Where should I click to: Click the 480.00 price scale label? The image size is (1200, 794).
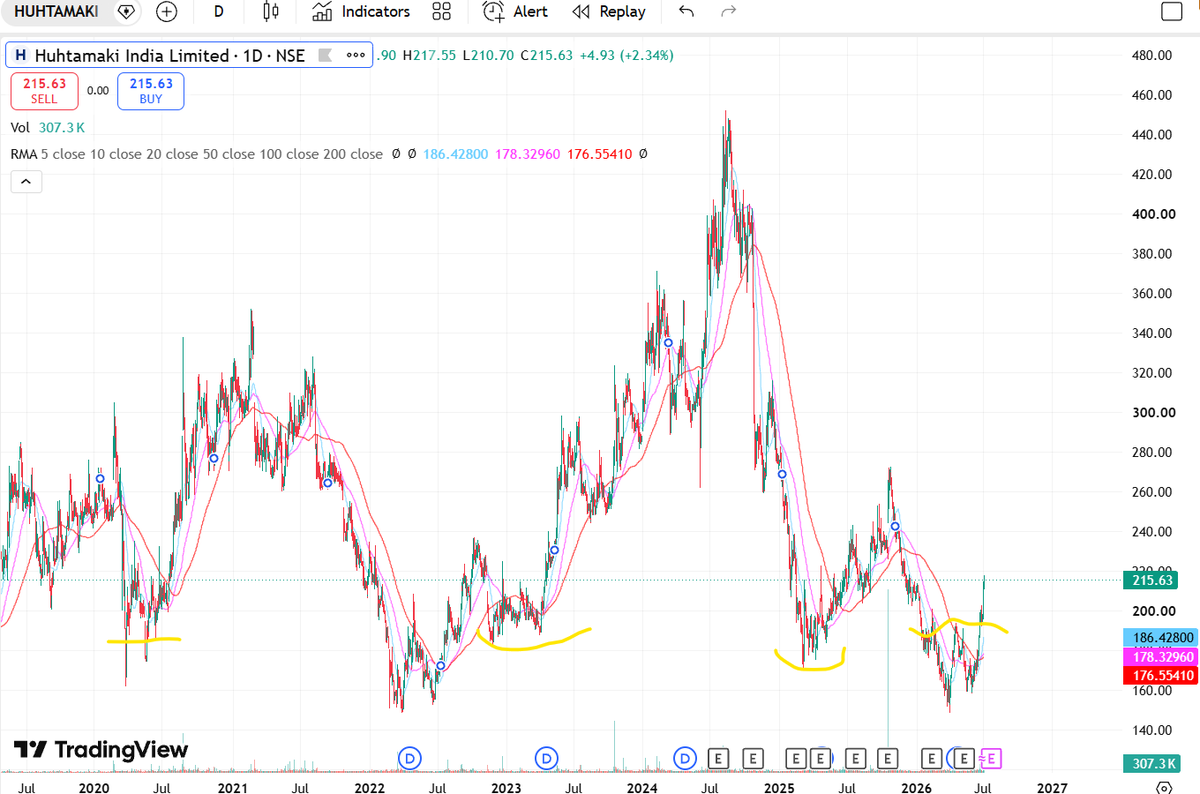point(1153,56)
